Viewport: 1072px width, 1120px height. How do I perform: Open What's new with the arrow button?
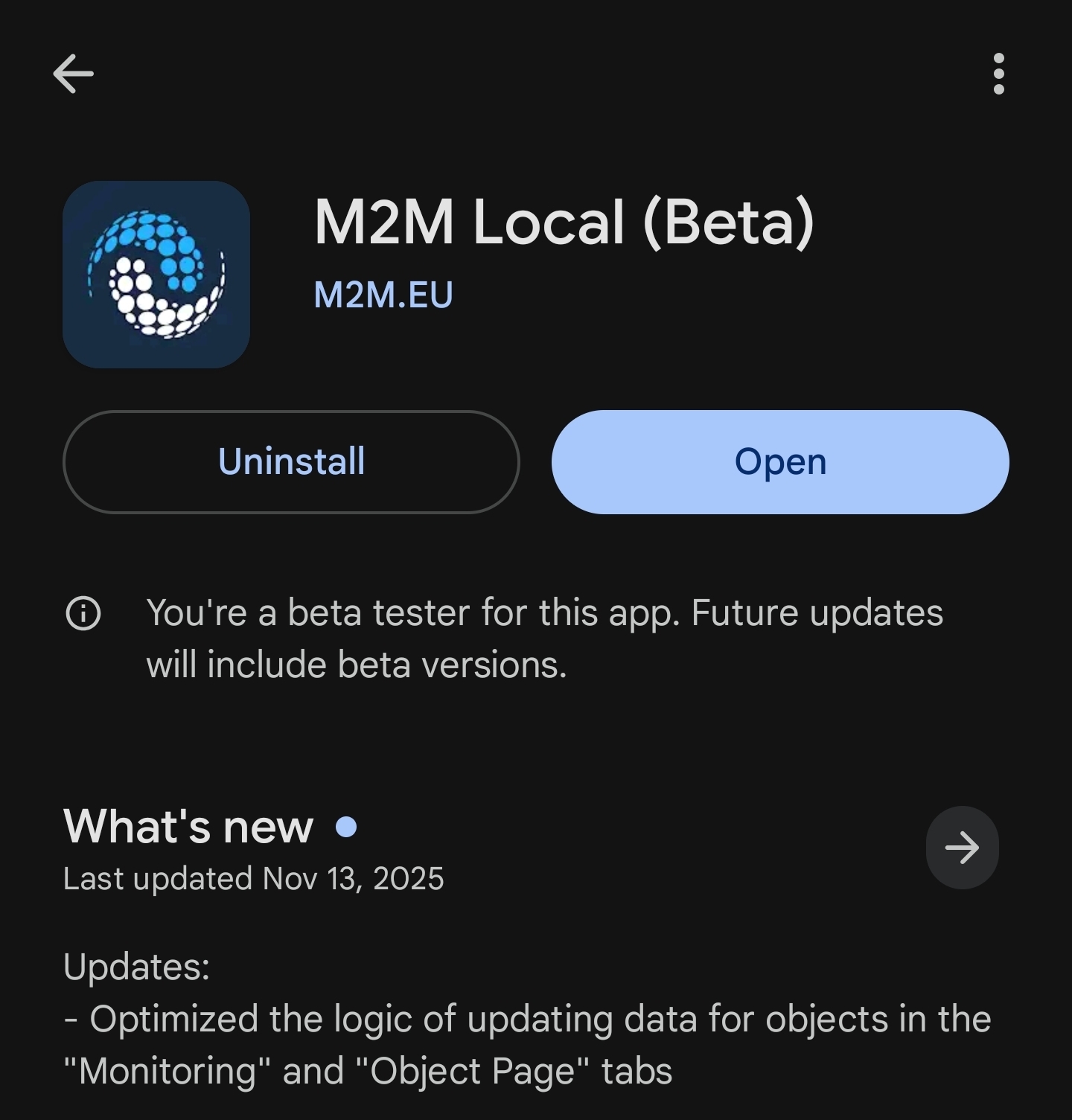(x=962, y=848)
